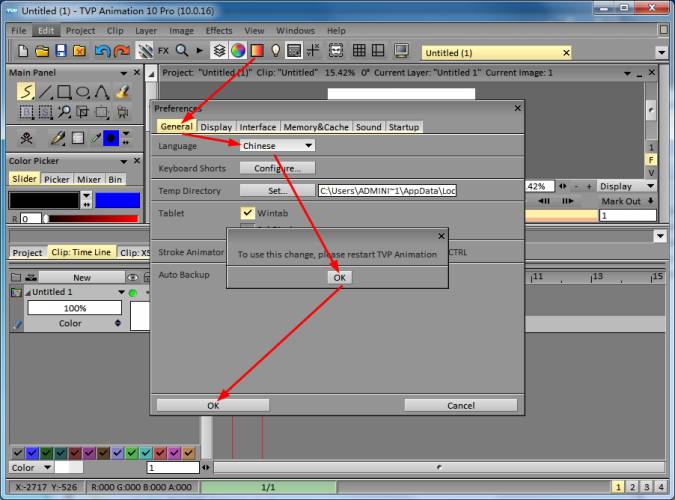This screenshot has width=675, height=500.
Task: Toggle the cyan color group checkmark
Action: [146, 453]
